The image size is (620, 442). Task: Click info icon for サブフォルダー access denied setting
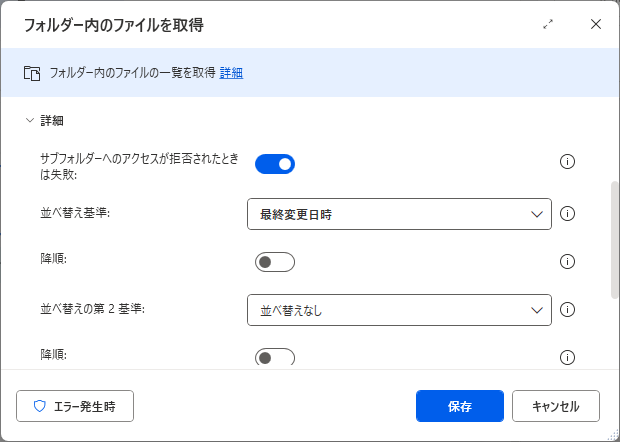[x=567, y=162]
